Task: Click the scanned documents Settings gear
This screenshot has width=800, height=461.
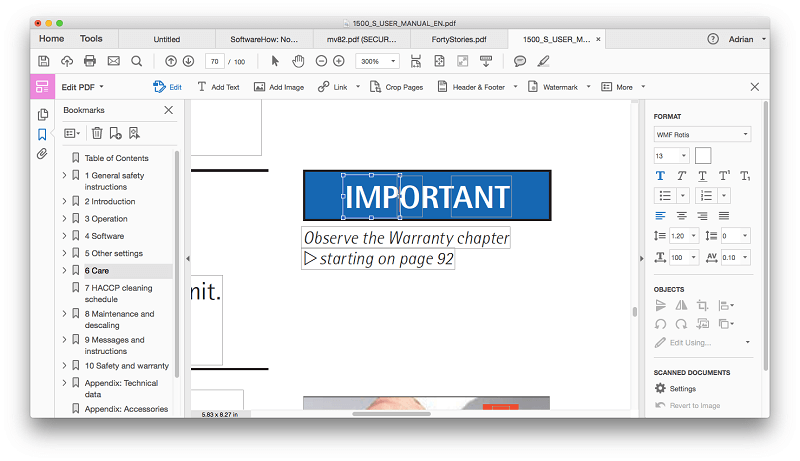Action: [660, 388]
